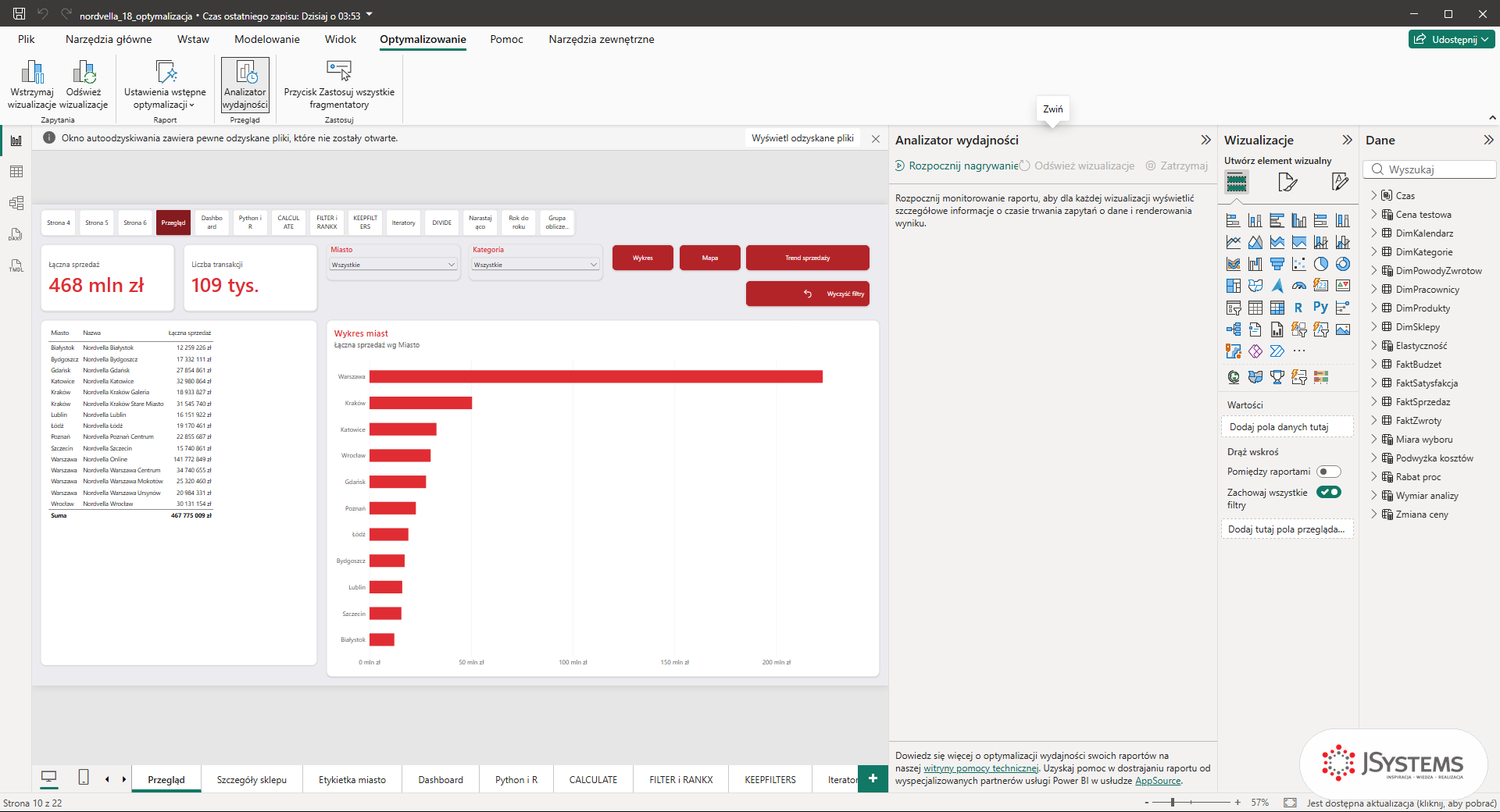The width and height of the screenshot is (1500, 812).
Task: Choose the decomposition tree visual
Action: point(1233,329)
